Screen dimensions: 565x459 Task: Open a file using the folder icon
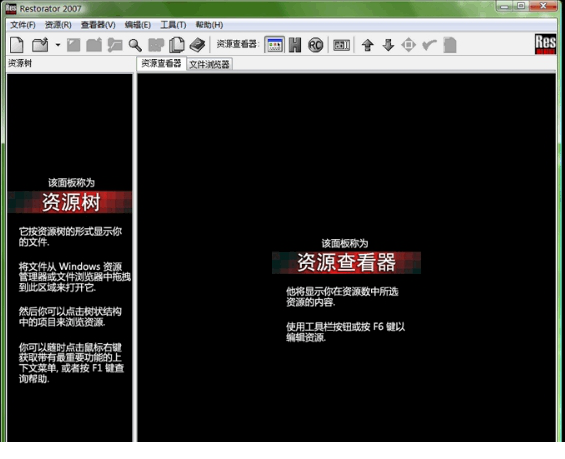pos(40,45)
